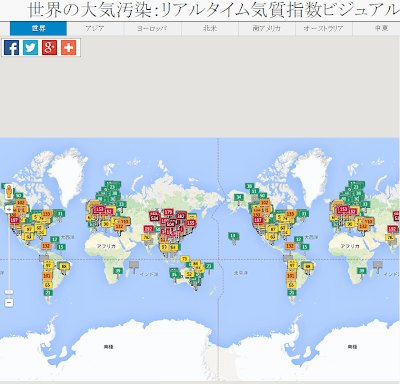The image size is (400, 384).
Task: Click the Twitter share icon
Action: click(x=30, y=47)
